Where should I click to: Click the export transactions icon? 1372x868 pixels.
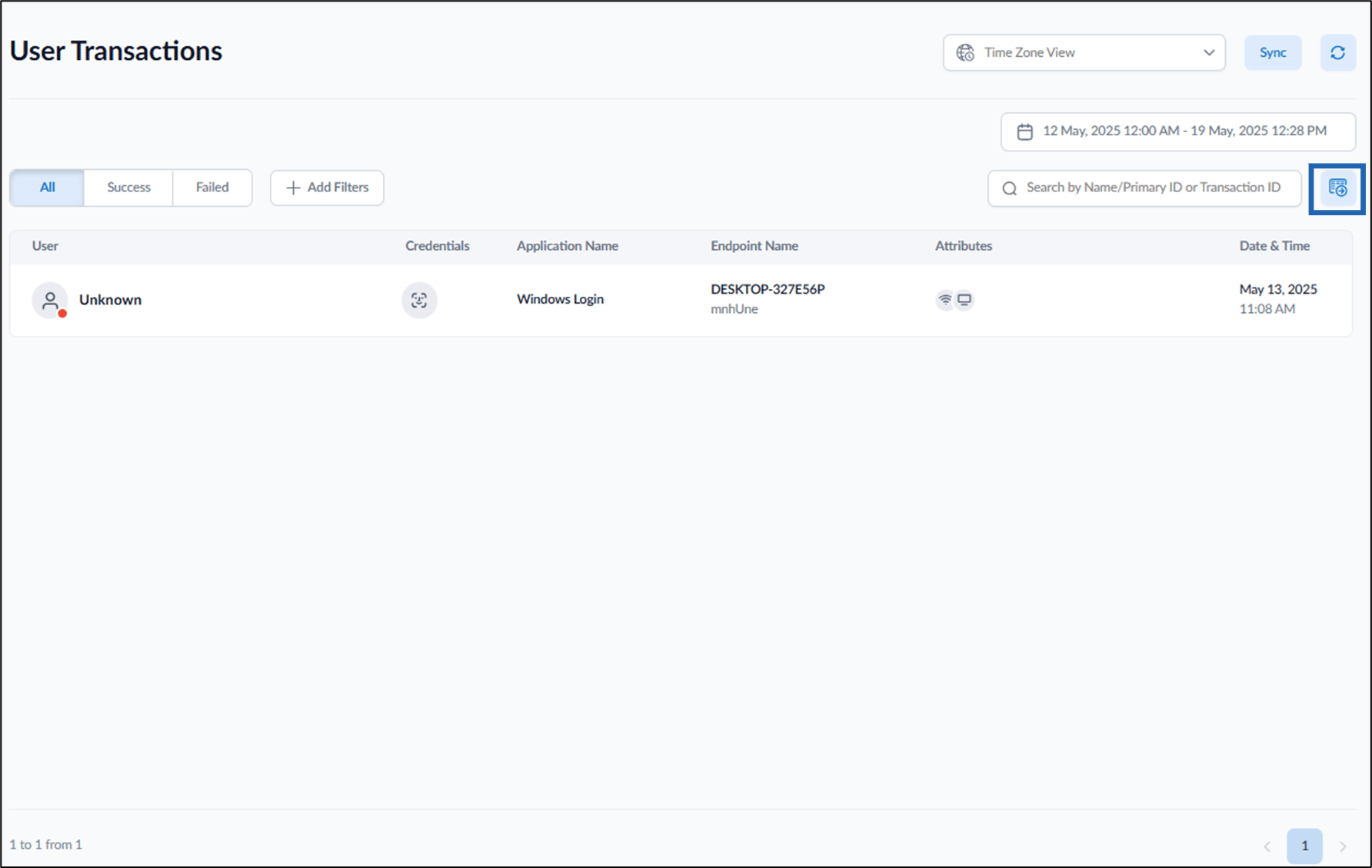click(1337, 188)
